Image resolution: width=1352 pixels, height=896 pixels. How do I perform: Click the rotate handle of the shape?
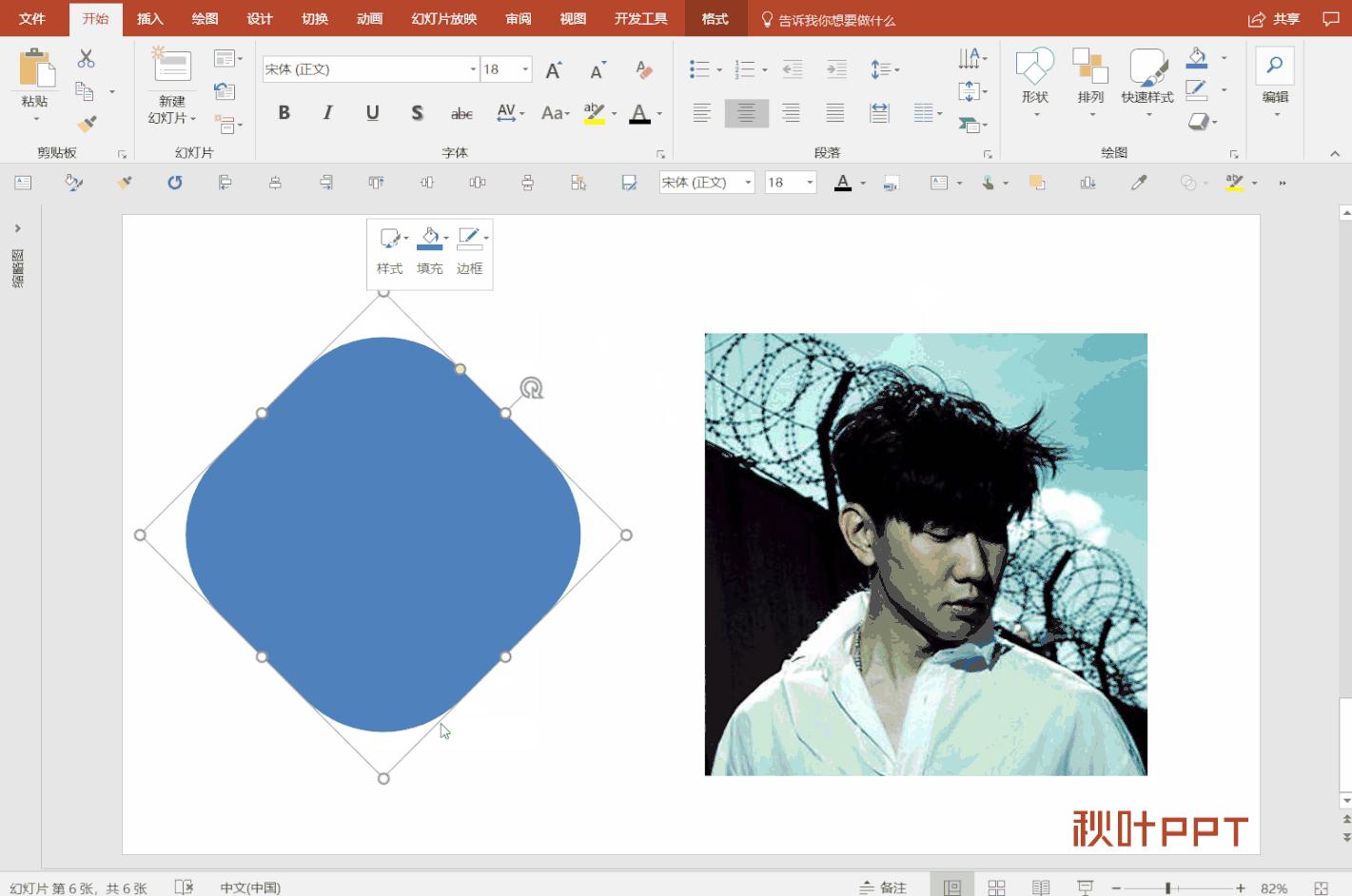click(x=531, y=388)
